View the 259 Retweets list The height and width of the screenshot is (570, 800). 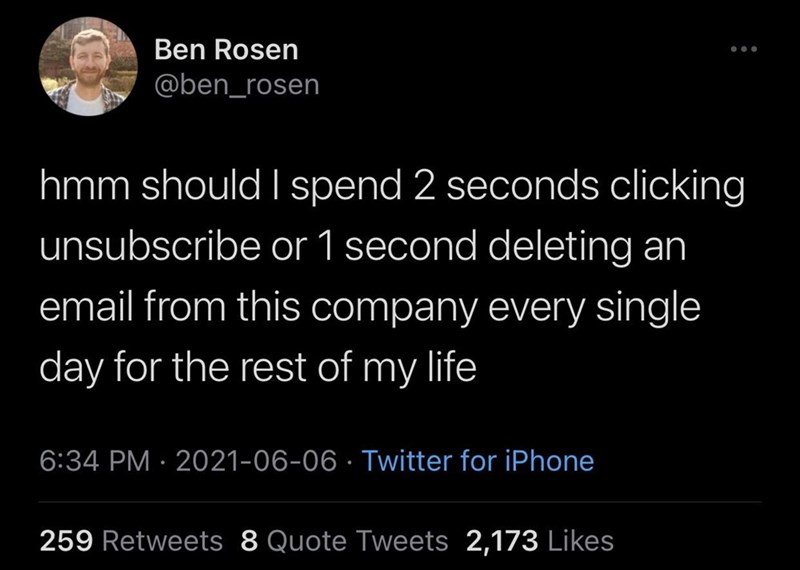tap(131, 541)
